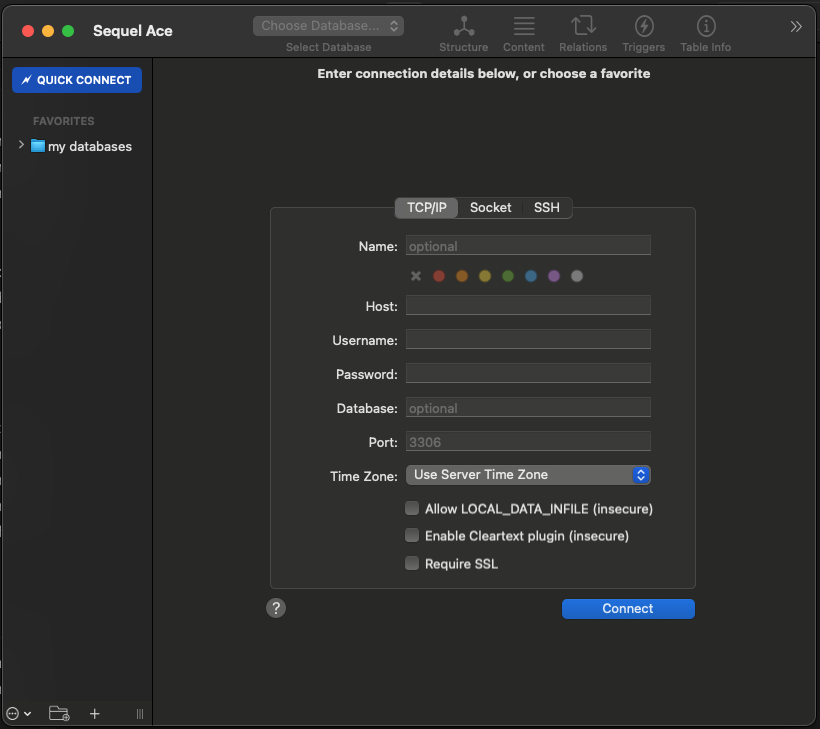Check the Require SSL checkbox
This screenshot has height=729, width=820.
[412, 563]
